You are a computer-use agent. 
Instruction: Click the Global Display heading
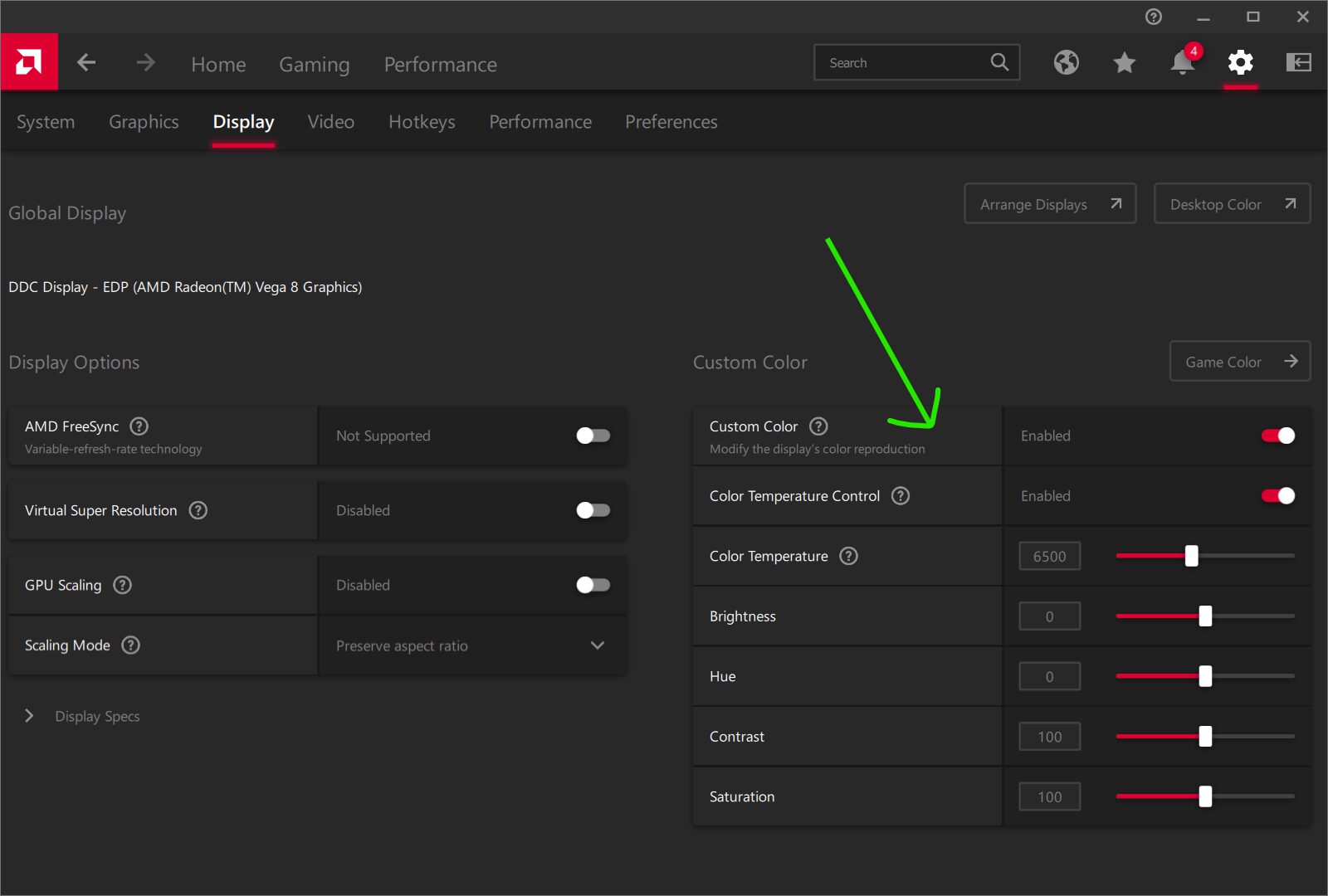tap(67, 213)
